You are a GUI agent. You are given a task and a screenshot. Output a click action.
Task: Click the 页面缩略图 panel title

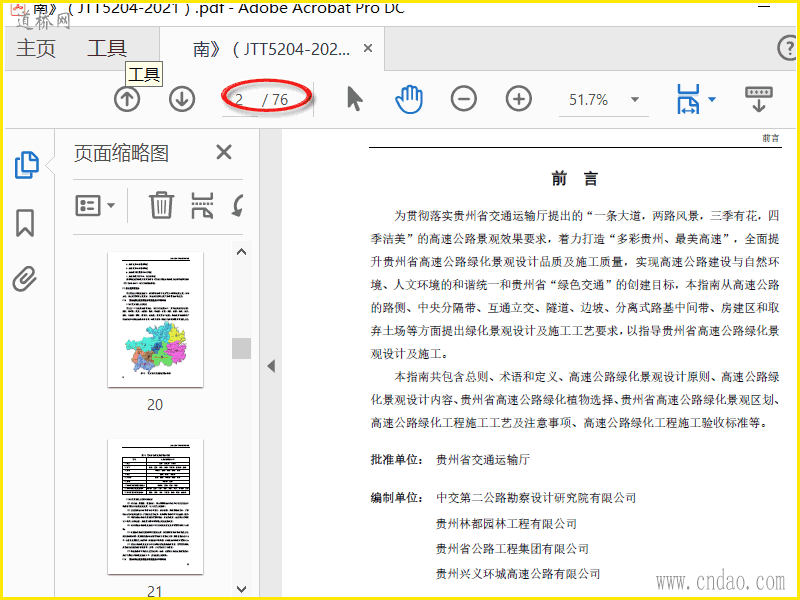click(x=121, y=153)
